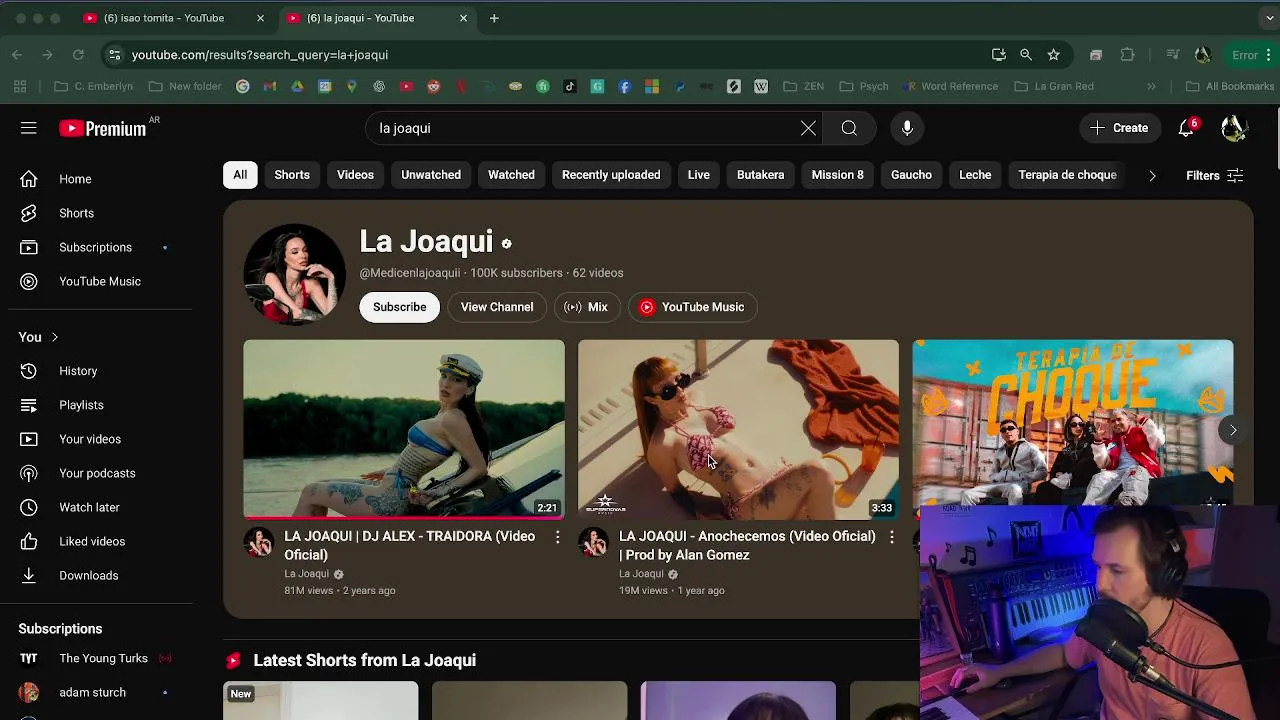
Task: Click the Create button
Action: point(1119,128)
